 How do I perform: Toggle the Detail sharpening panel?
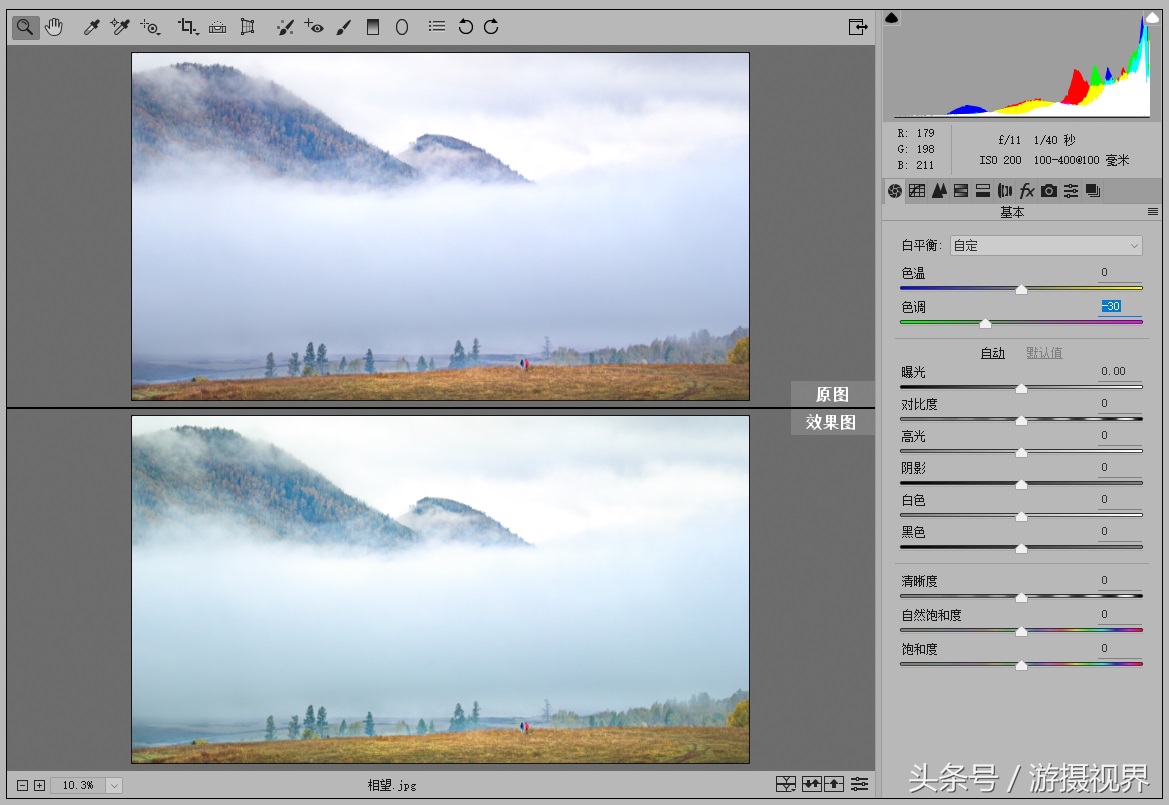940,190
